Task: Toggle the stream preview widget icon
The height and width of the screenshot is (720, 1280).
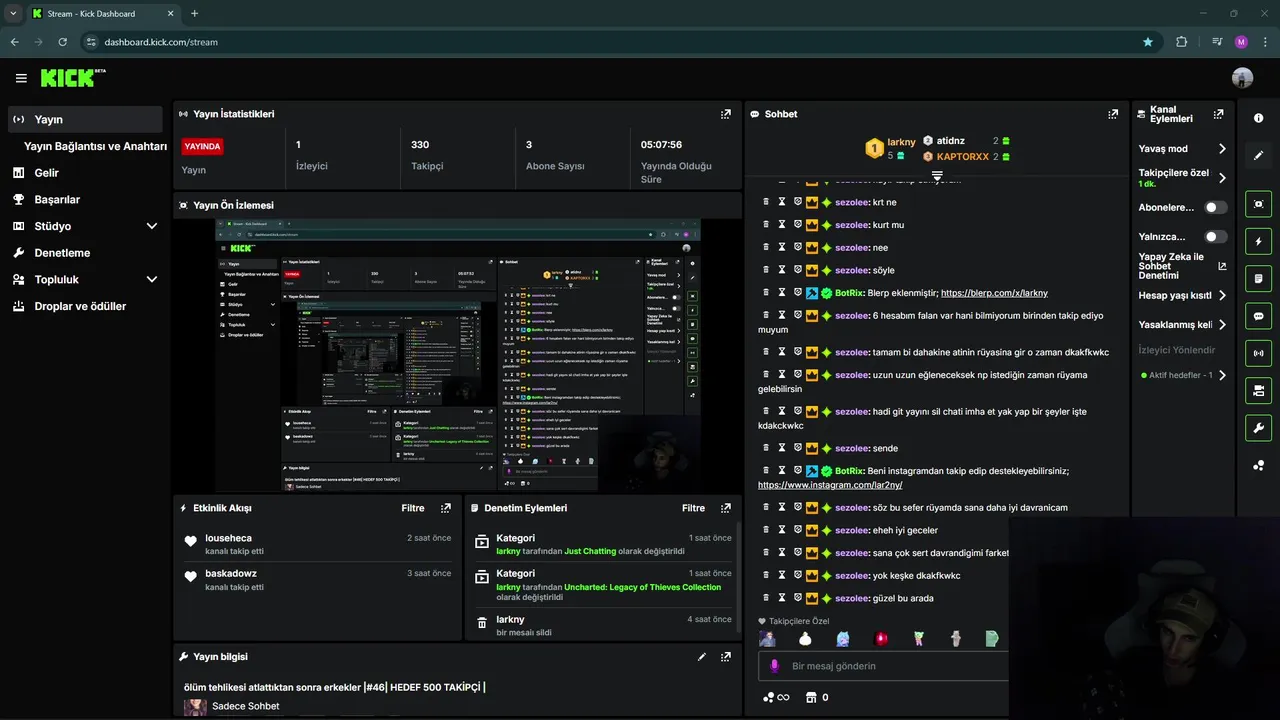Action: [x=1259, y=204]
